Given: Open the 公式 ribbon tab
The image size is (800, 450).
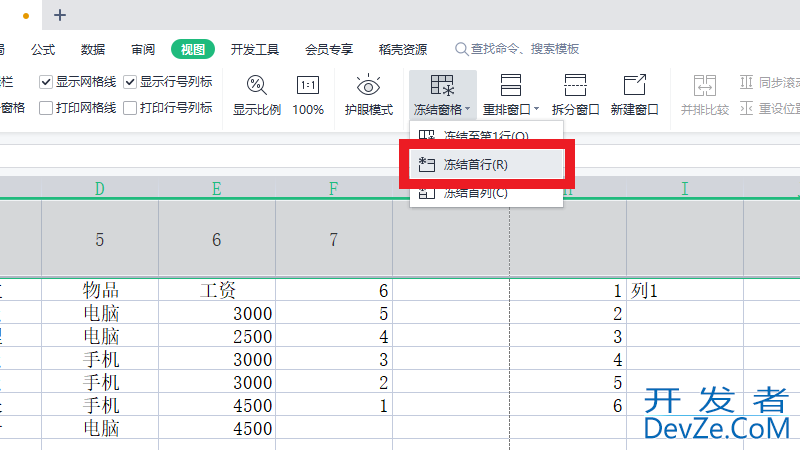Looking at the screenshot, I should coord(43,49).
